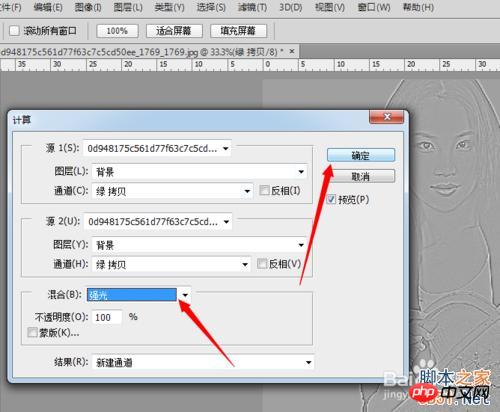Open the 源 2(U) file dropdown
The height and width of the screenshot is (412, 500).
(158, 222)
